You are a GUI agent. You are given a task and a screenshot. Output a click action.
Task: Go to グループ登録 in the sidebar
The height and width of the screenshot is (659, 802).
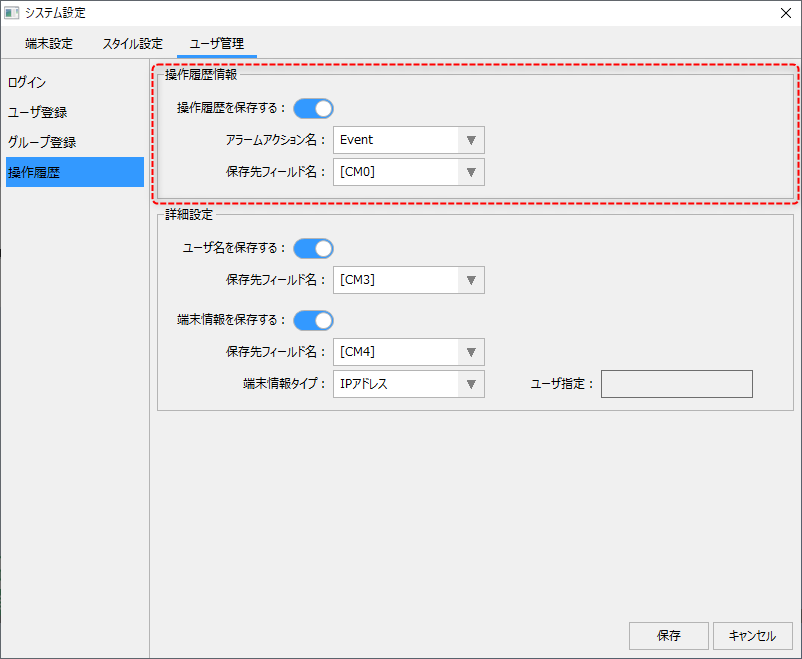pos(42,142)
